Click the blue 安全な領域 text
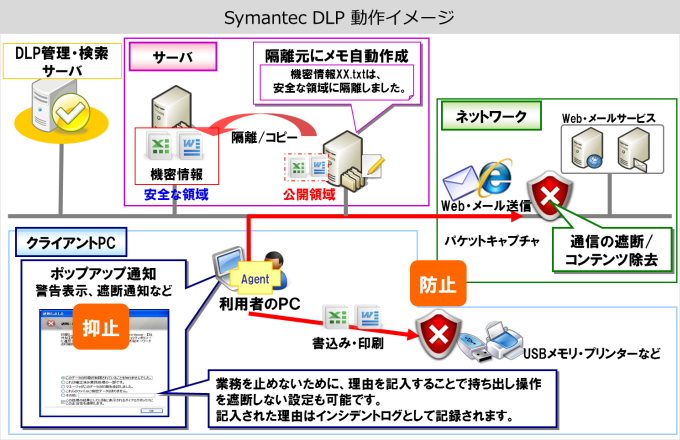680x440 pixels. click(176, 194)
